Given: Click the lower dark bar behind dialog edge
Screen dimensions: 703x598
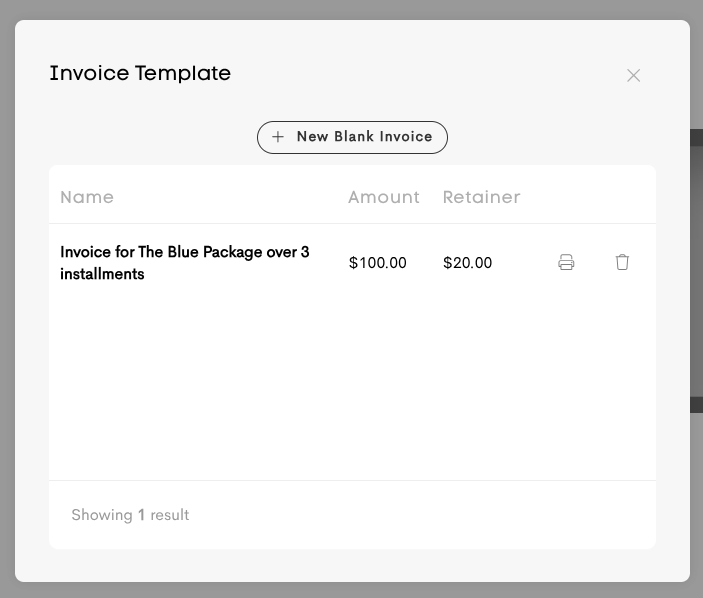Looking at the screenshot, I should 696,404.
